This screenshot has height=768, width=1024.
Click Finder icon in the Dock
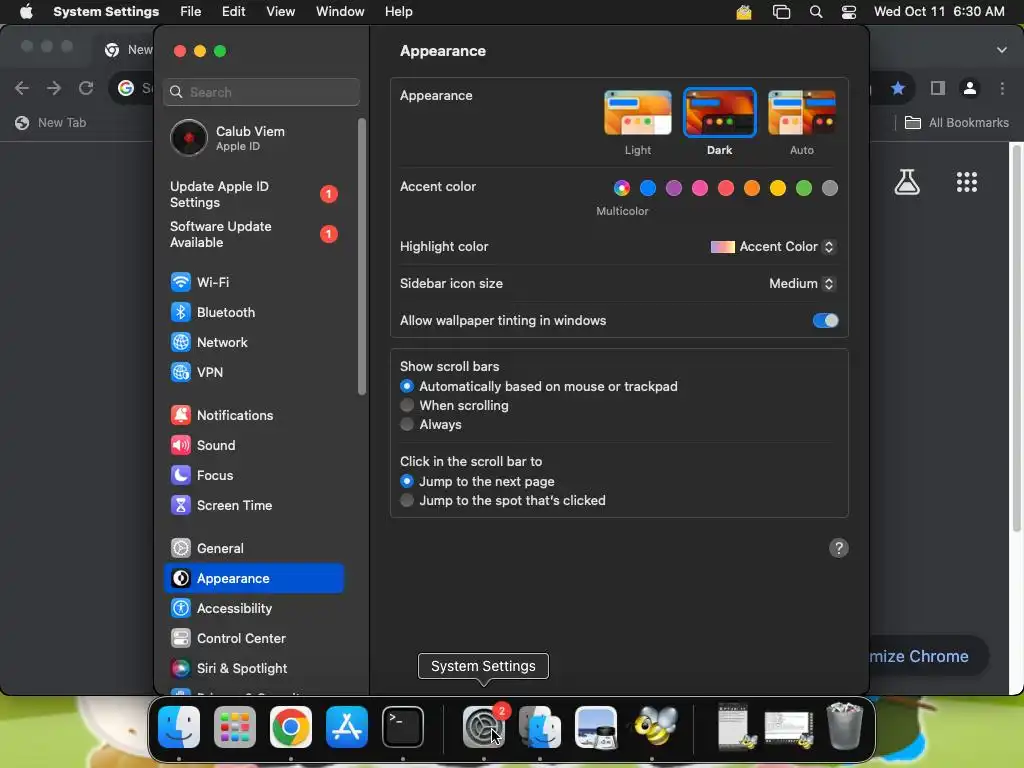tap(179, 727)
